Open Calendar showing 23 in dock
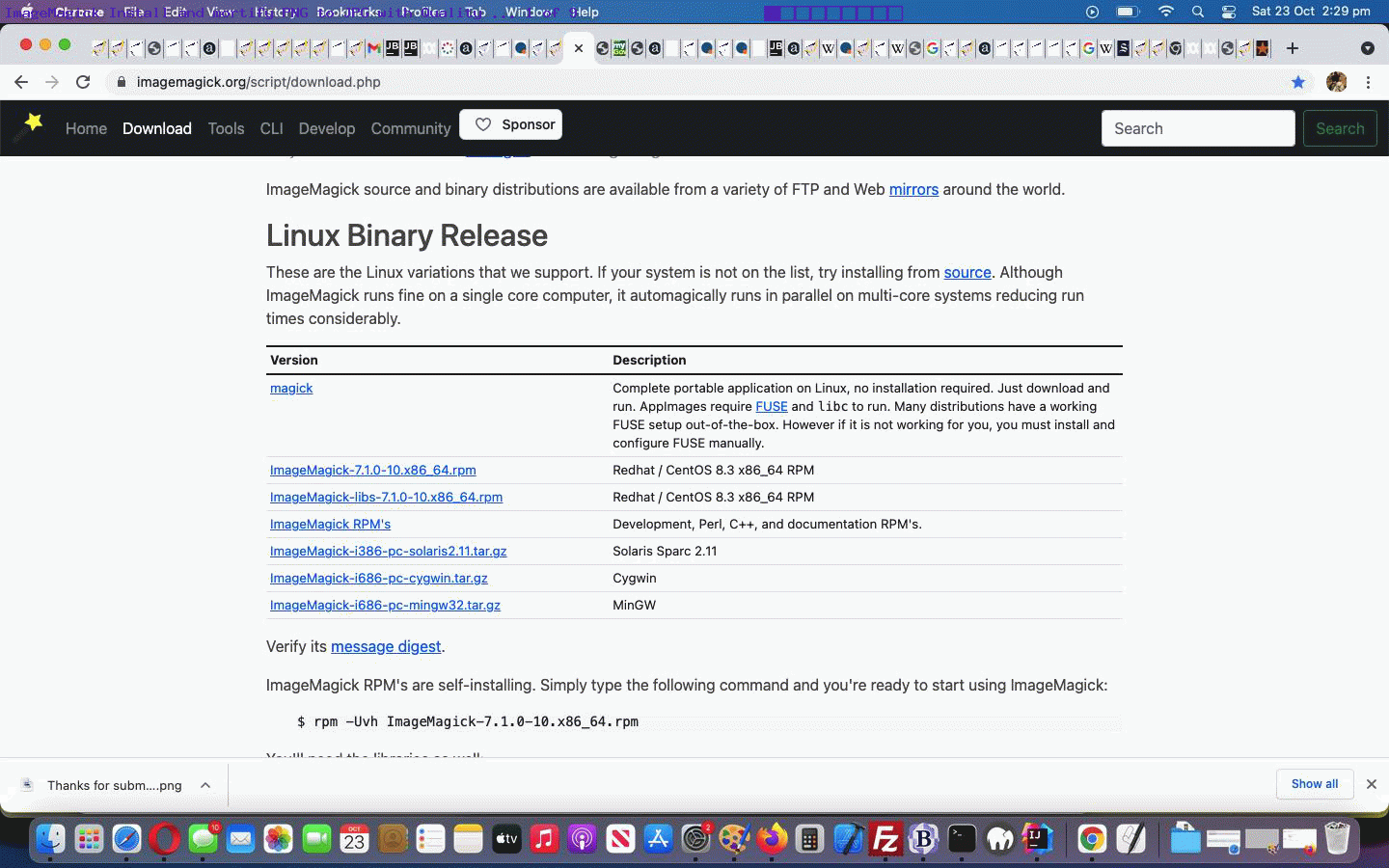This screenshot has height=868, width=1389. point(354,839)
